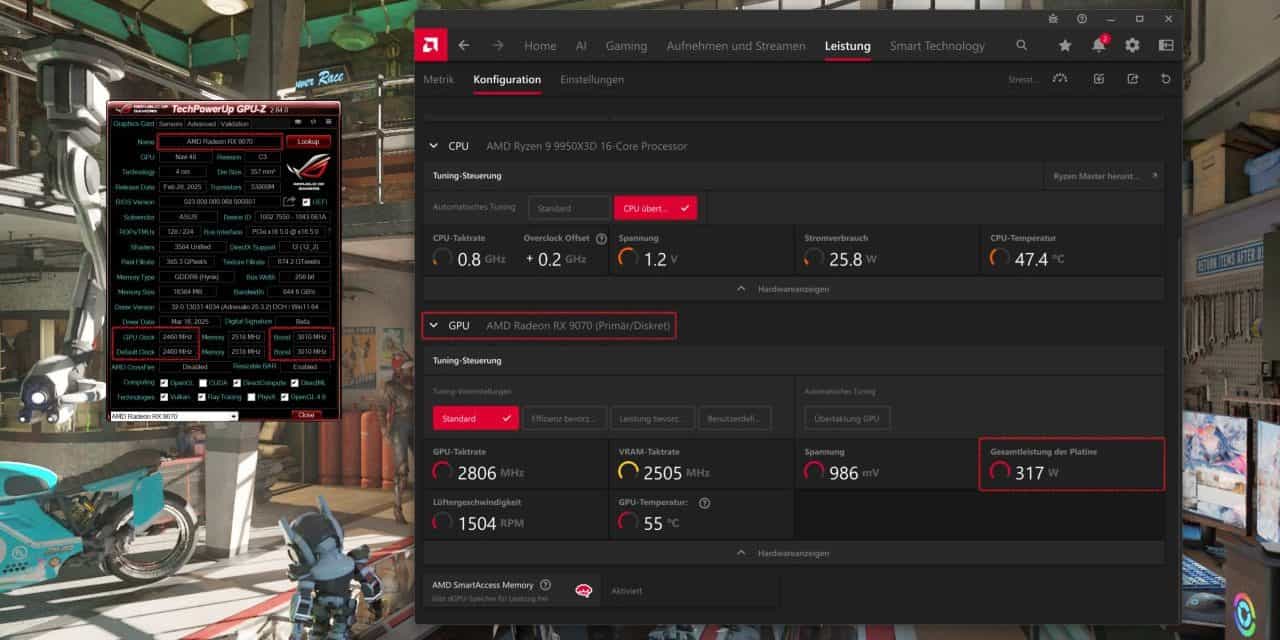Select Effizienz bevorzugen preset
The image size is (1280, 640).
(x=565, y=418)
